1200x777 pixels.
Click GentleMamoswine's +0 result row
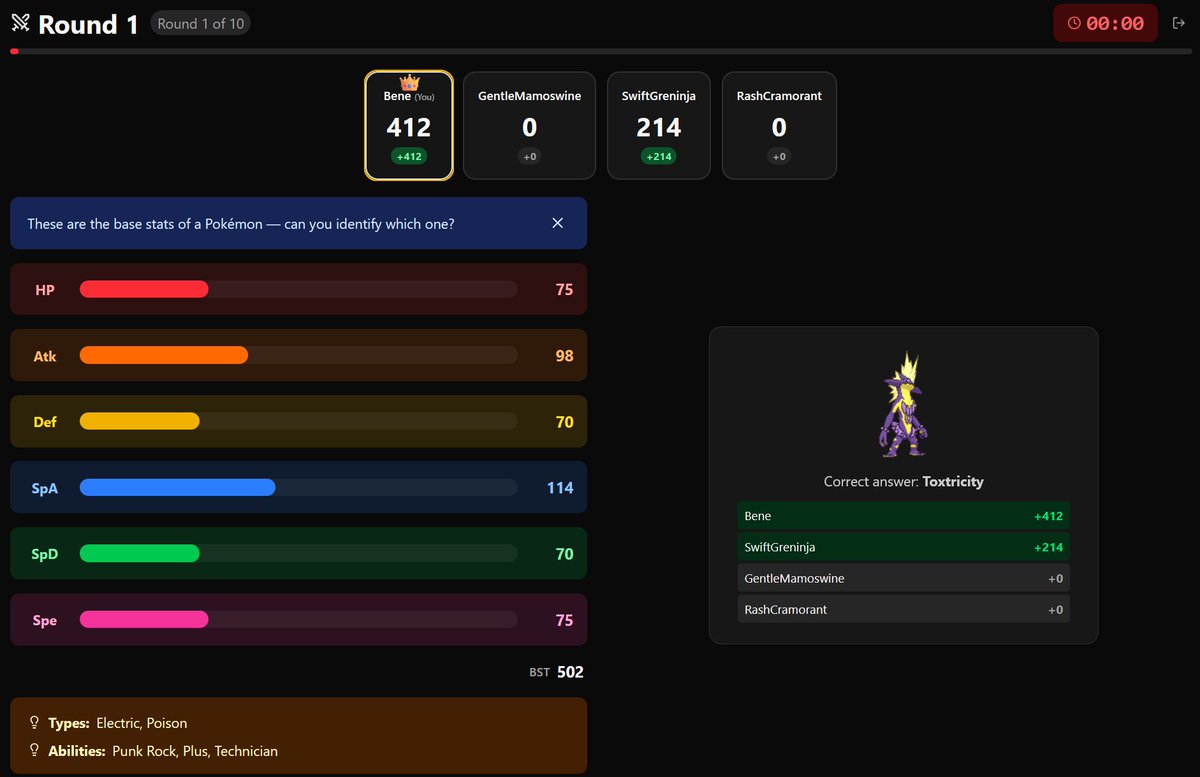pyautogui.click(x=903, y=578)
